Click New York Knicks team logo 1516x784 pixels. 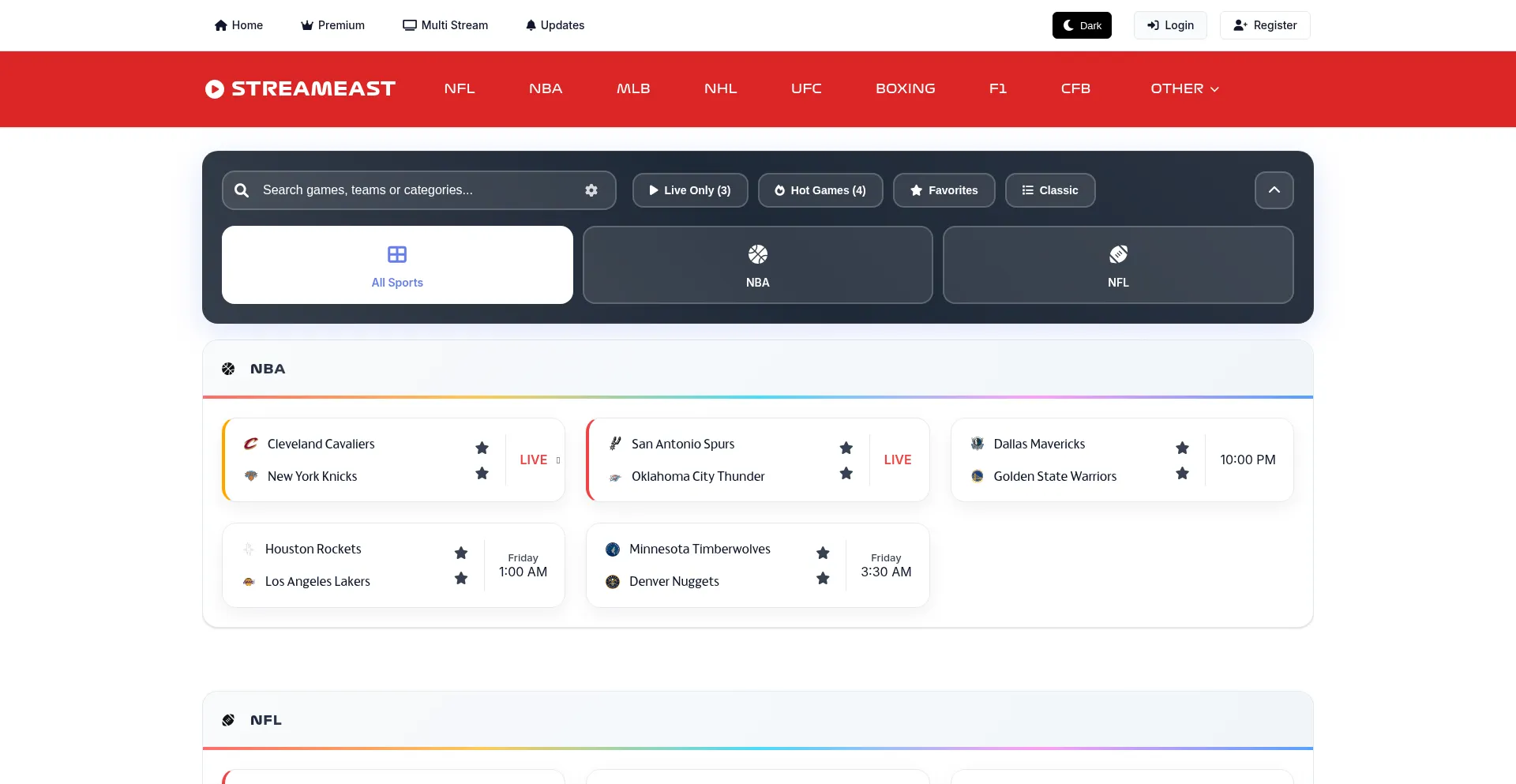pos(251,476)
